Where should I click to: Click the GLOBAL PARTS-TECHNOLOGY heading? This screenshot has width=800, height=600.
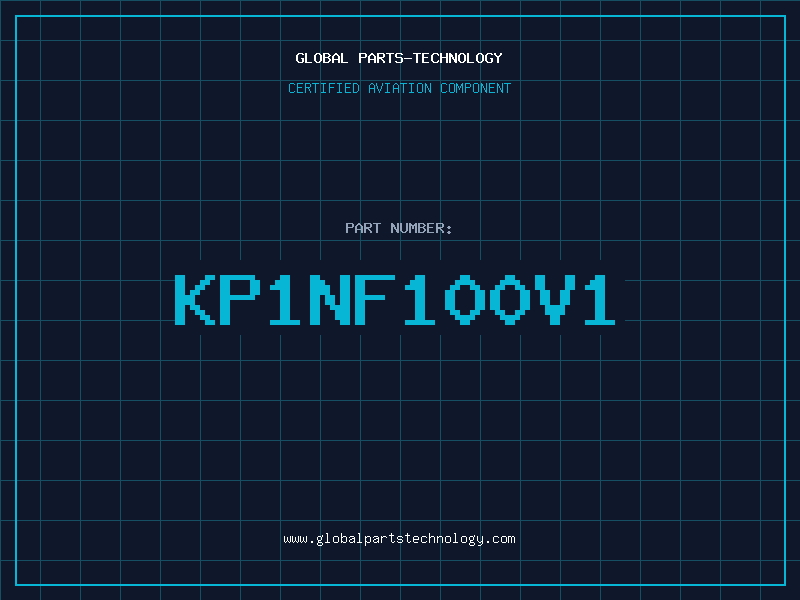pyautogui.click(x=399, y=58)
